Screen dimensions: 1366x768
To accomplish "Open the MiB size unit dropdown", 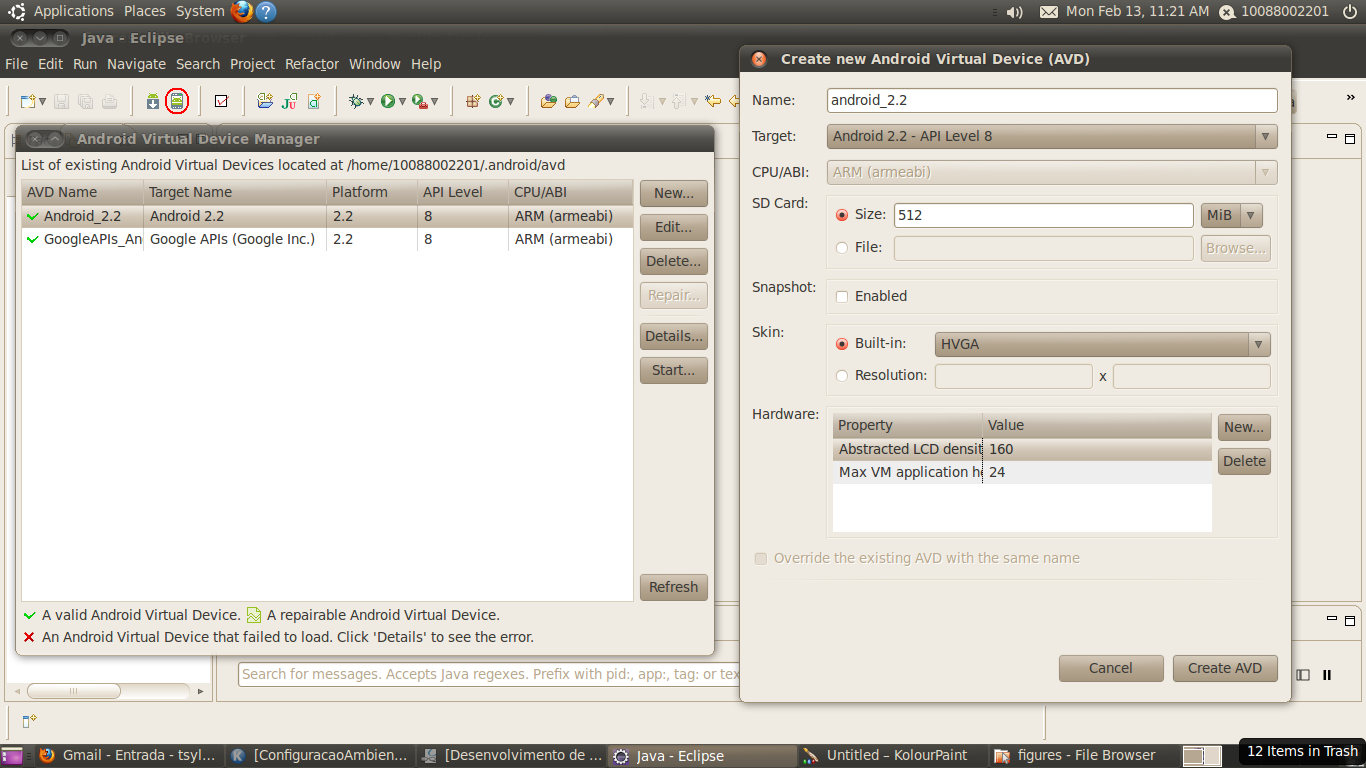I will [1232, 215].
